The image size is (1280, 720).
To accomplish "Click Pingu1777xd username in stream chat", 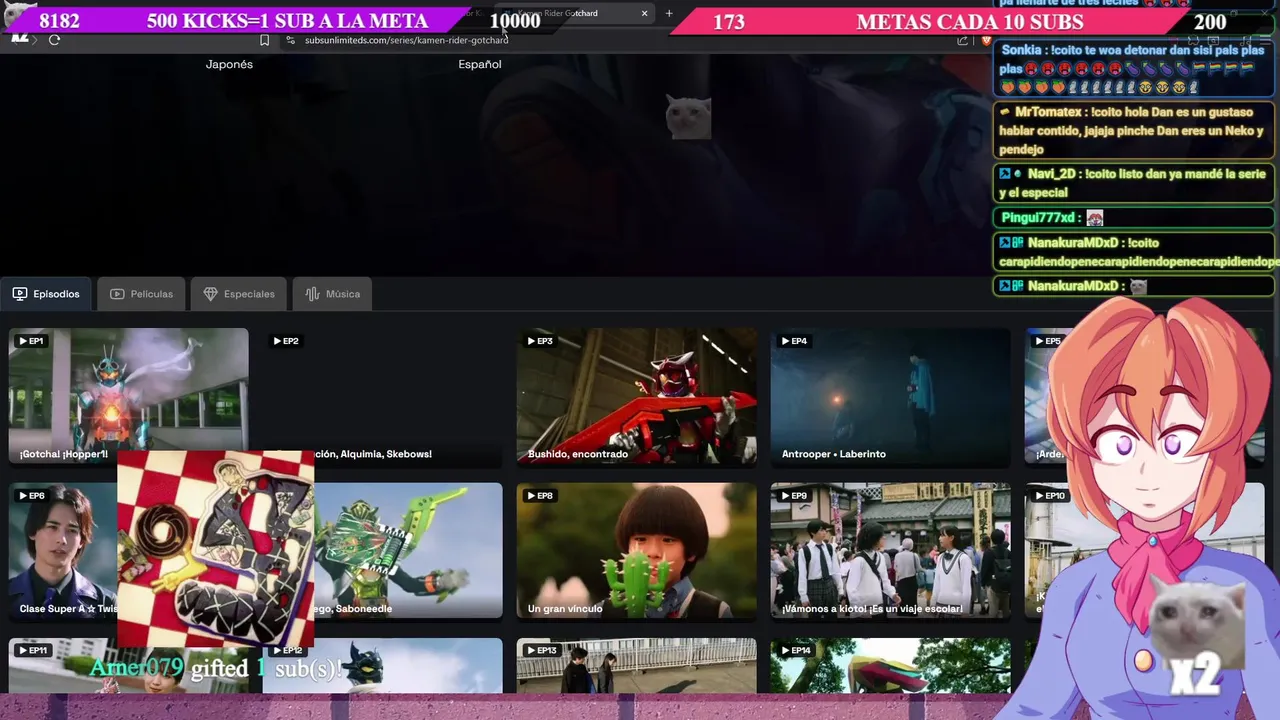I will click(1038, 218).
